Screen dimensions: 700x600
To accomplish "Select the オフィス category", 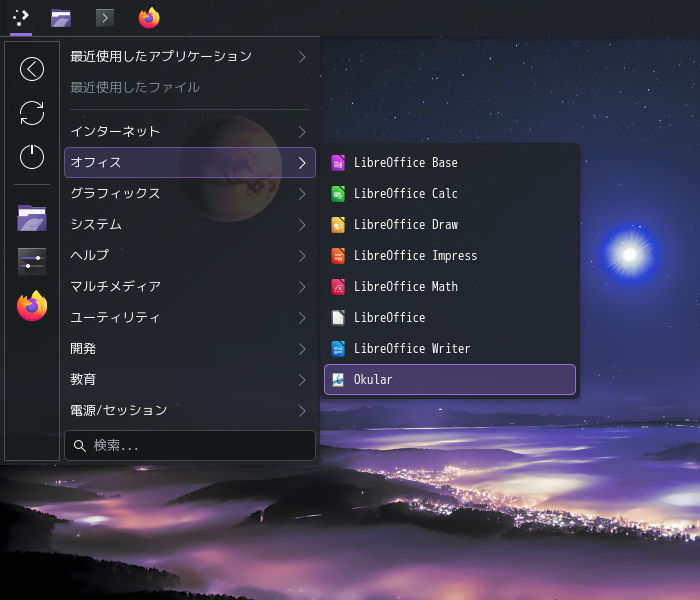I will 190,162.
